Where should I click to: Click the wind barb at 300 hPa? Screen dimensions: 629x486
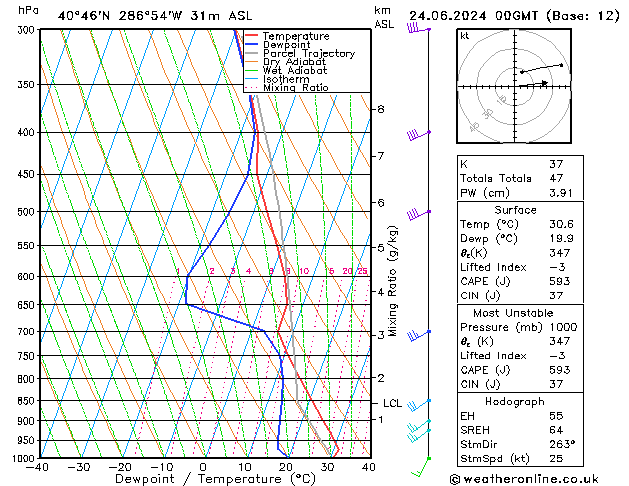point(419,28)
